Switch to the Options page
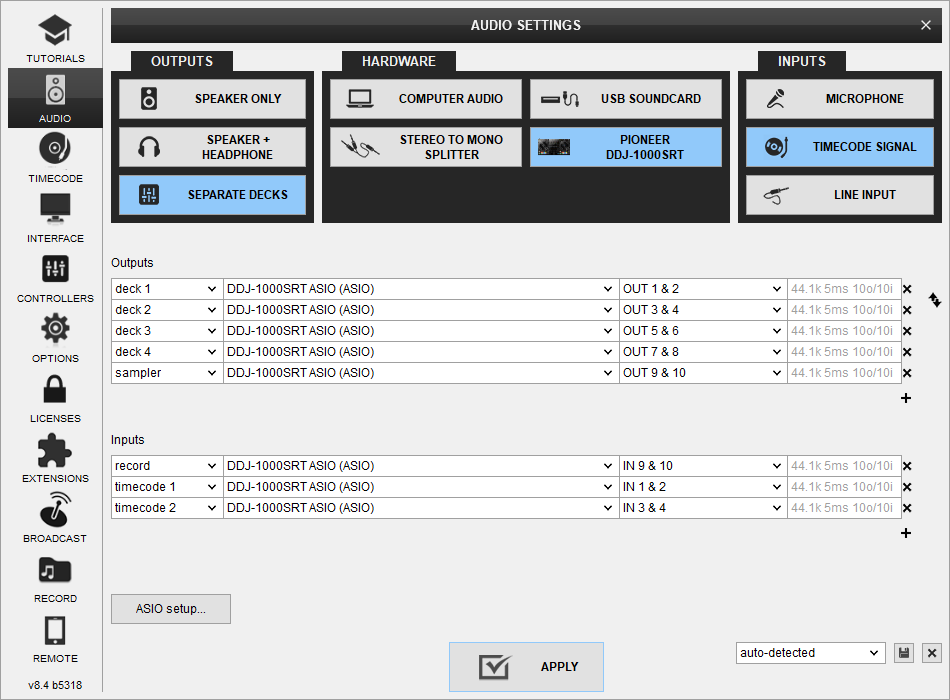Viewport: 950px width, 700px height. click(55, 338)
